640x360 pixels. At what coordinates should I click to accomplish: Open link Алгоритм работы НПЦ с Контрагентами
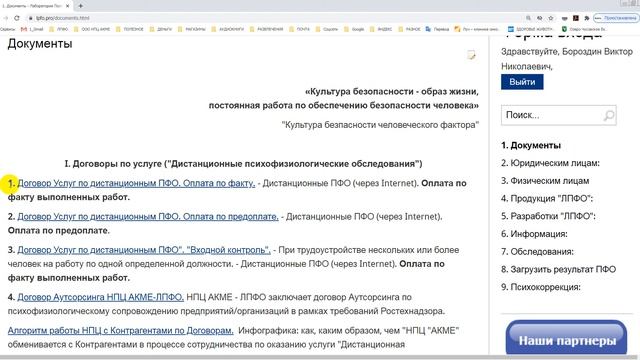click(x=121, y=330)
